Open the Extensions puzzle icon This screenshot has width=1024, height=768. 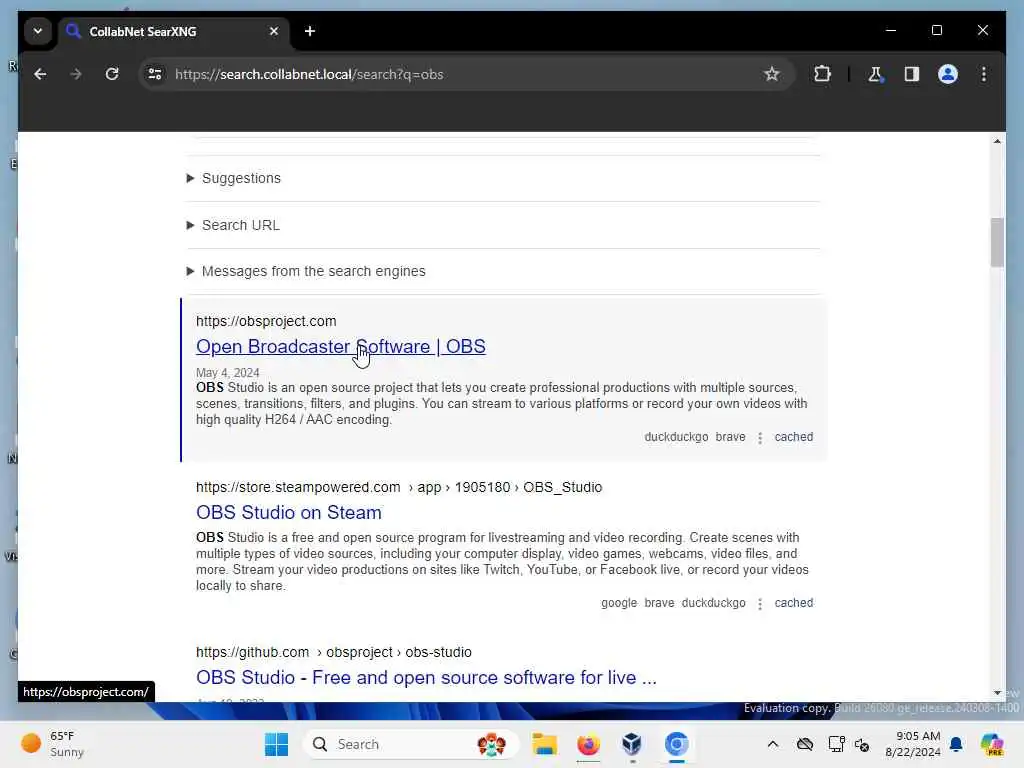tap(822, 74)
